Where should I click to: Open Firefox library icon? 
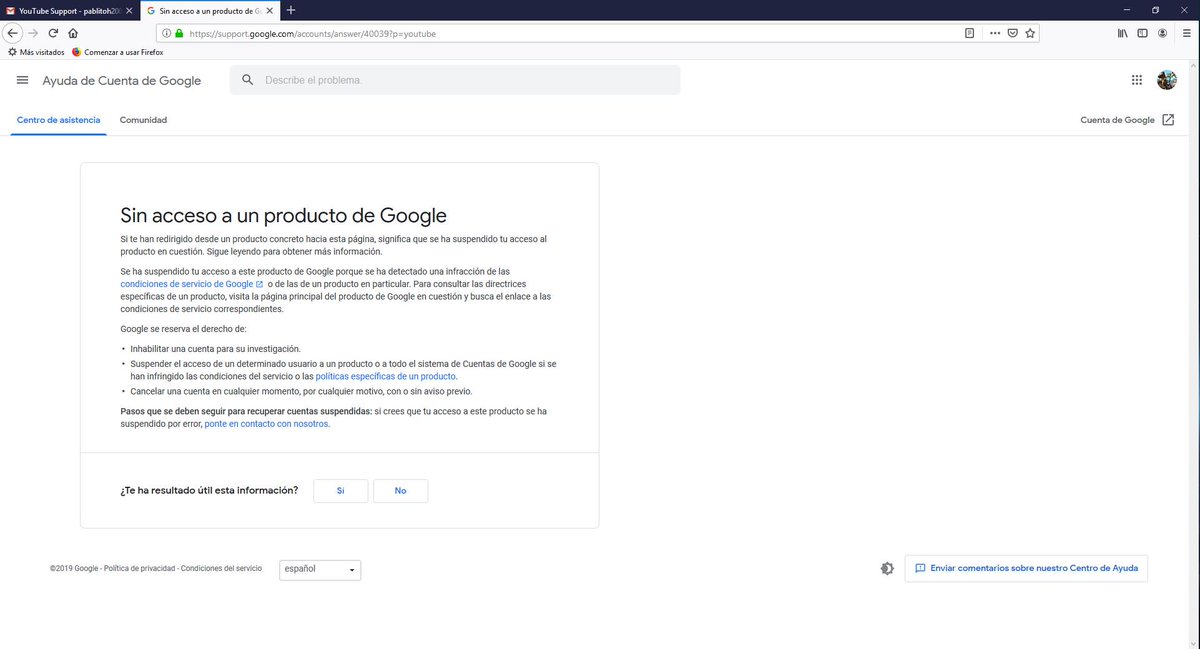(1122, 33)
